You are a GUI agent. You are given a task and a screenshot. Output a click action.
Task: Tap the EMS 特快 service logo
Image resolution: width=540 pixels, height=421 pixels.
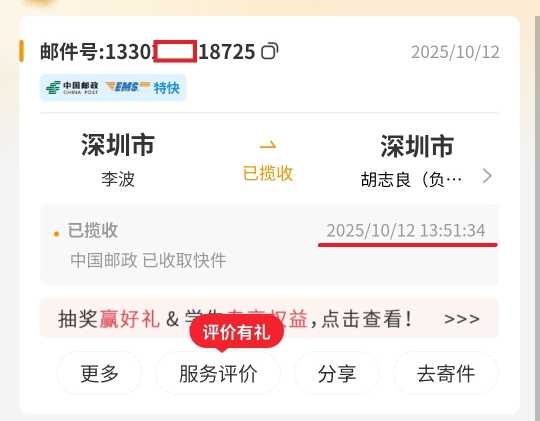click(142, 88)
